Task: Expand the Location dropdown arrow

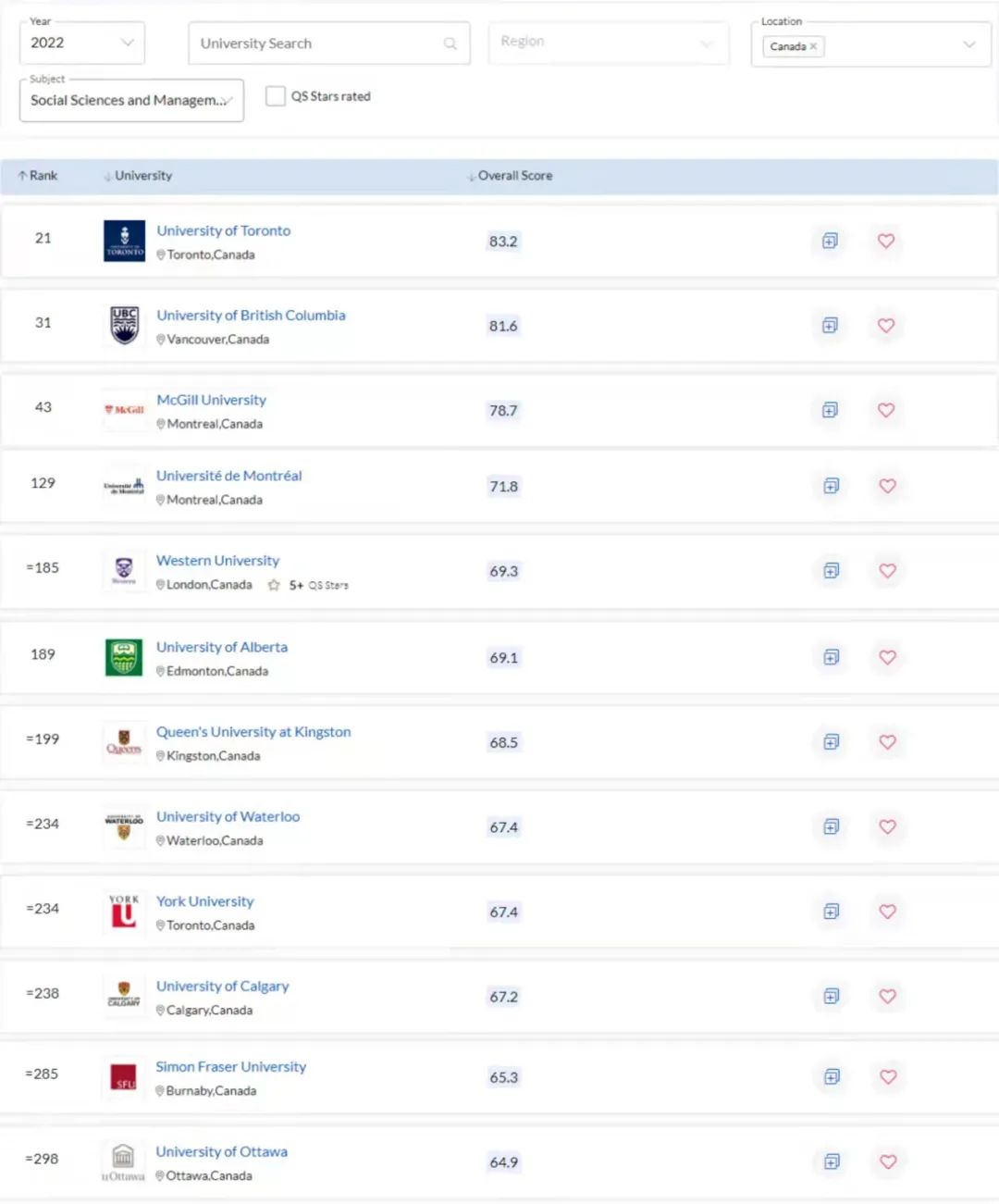Action: tap(969, 44)
